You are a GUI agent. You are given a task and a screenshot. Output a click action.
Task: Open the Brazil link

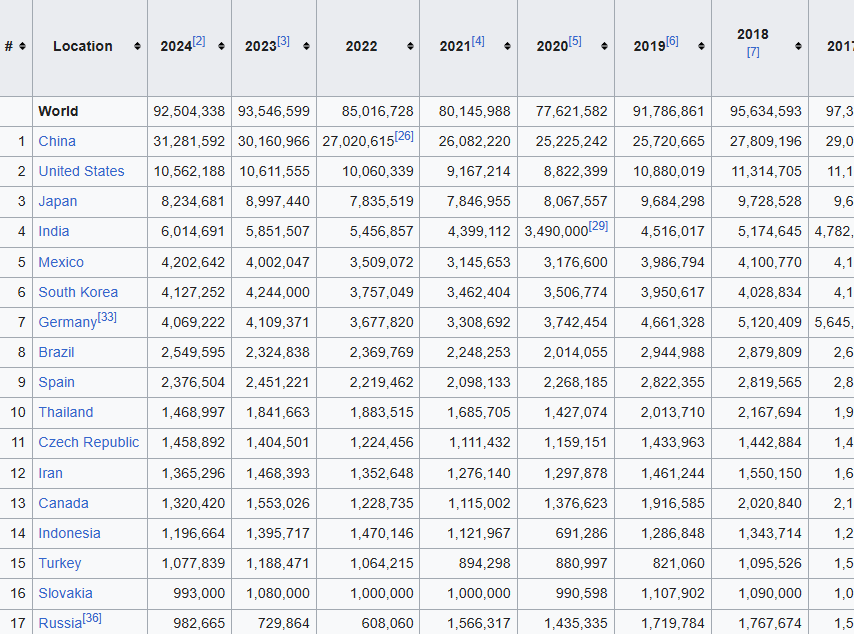pos(56,352)
